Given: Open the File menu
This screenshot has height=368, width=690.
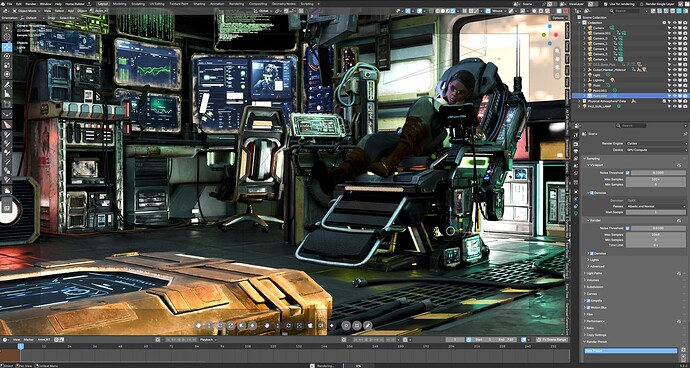Looking at the screenshot, I should point(10,4).
